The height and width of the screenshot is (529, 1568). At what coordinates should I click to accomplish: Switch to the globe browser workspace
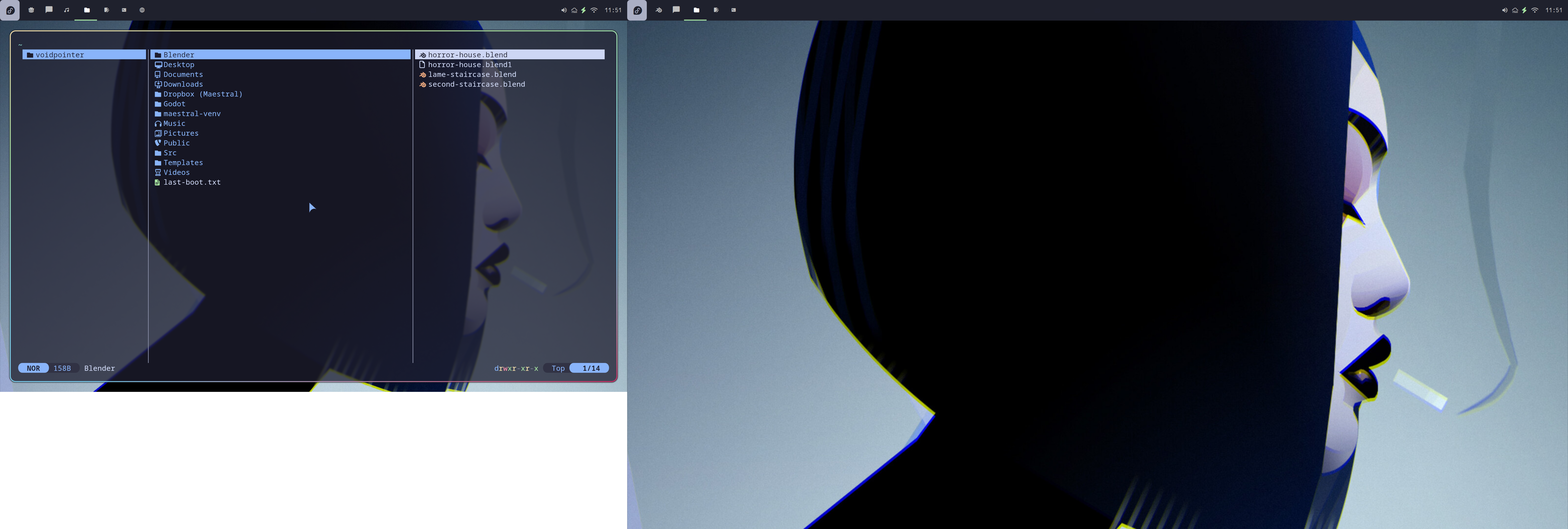coord(142,10)
